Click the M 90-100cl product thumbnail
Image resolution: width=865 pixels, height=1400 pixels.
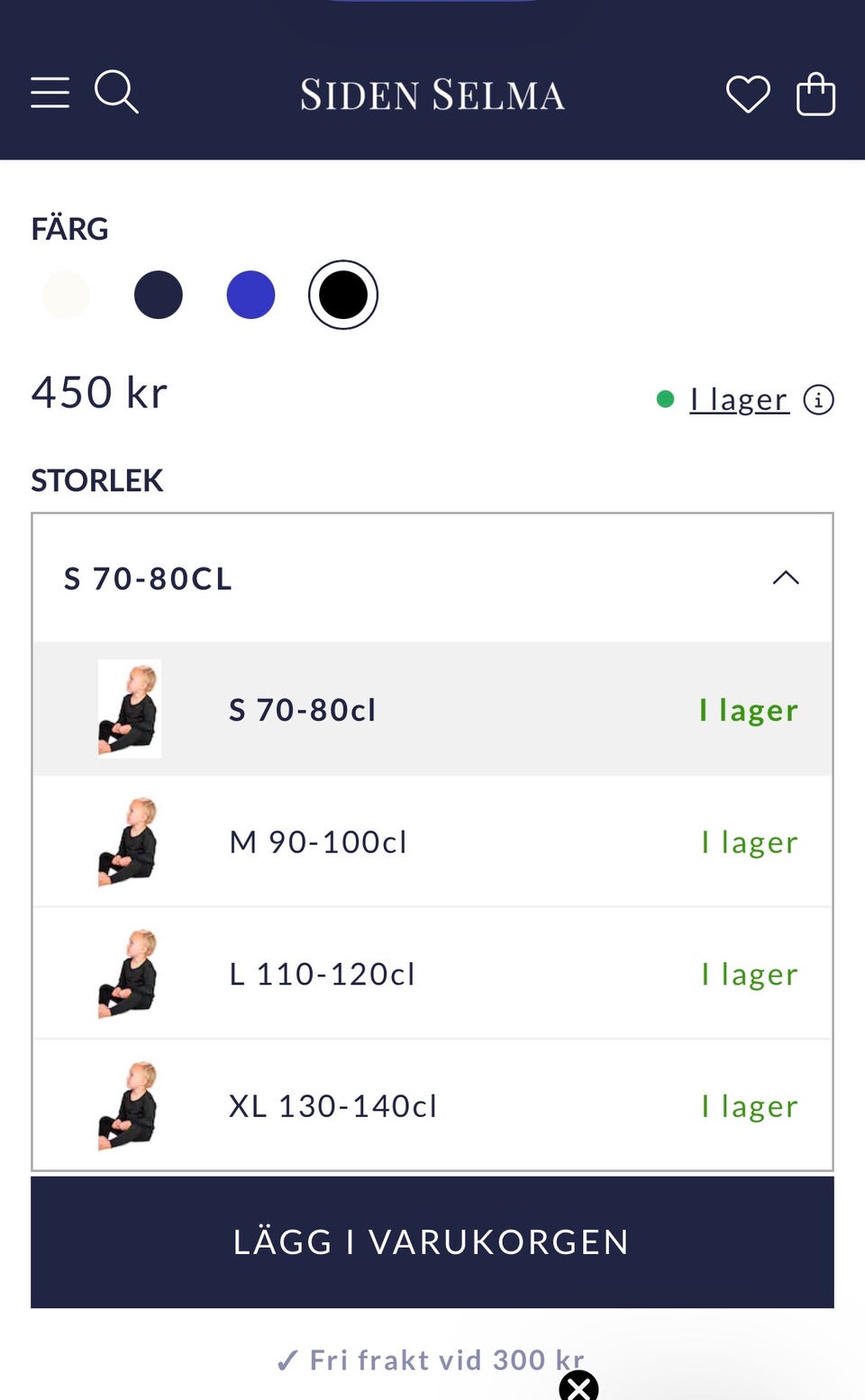pos(129,841)
